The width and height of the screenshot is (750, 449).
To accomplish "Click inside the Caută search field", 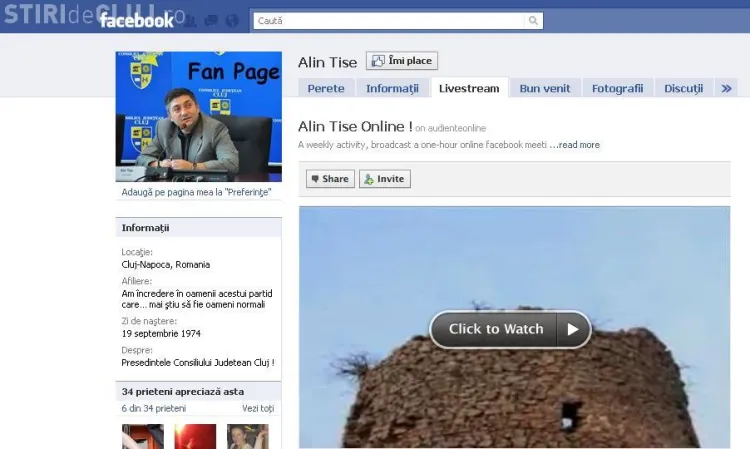I will click(390, 20).
